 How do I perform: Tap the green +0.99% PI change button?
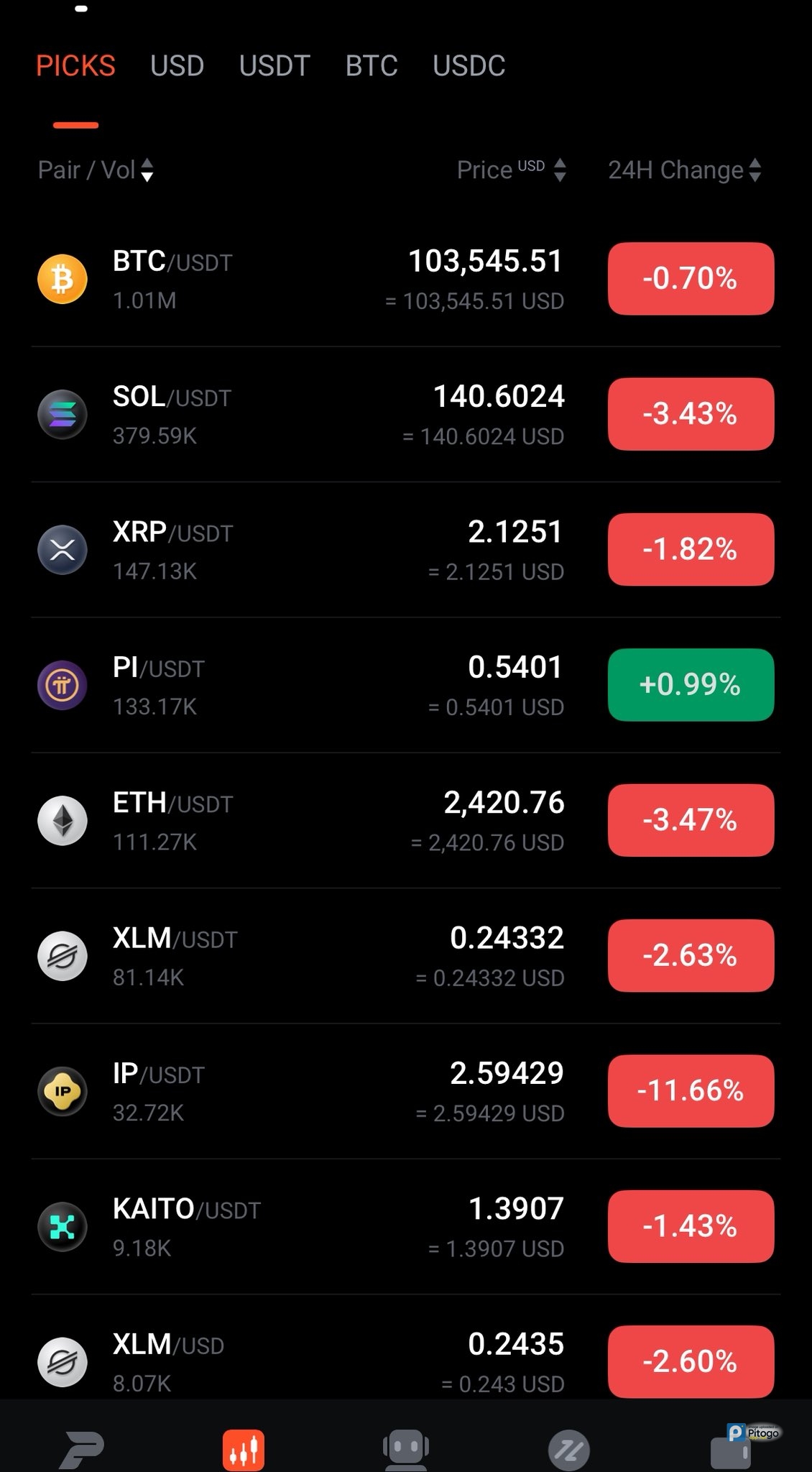691,685
